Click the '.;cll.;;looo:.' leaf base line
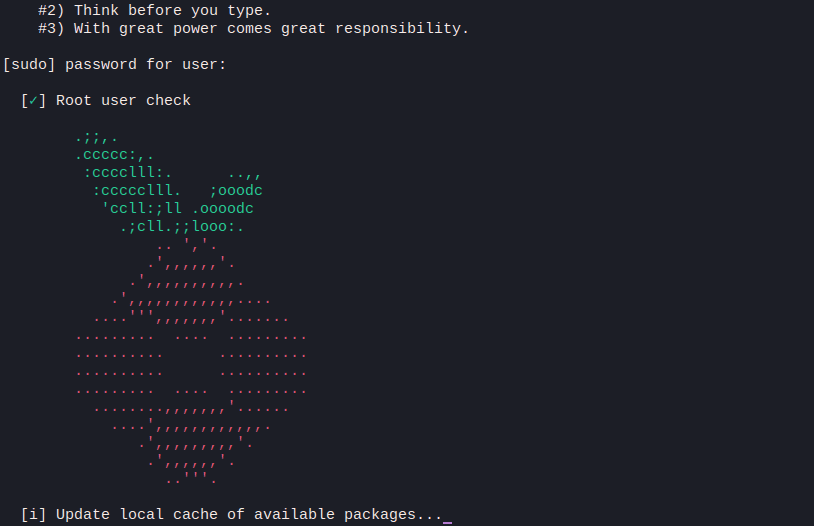Screen dimensions: 814x526 pos(182,227)
